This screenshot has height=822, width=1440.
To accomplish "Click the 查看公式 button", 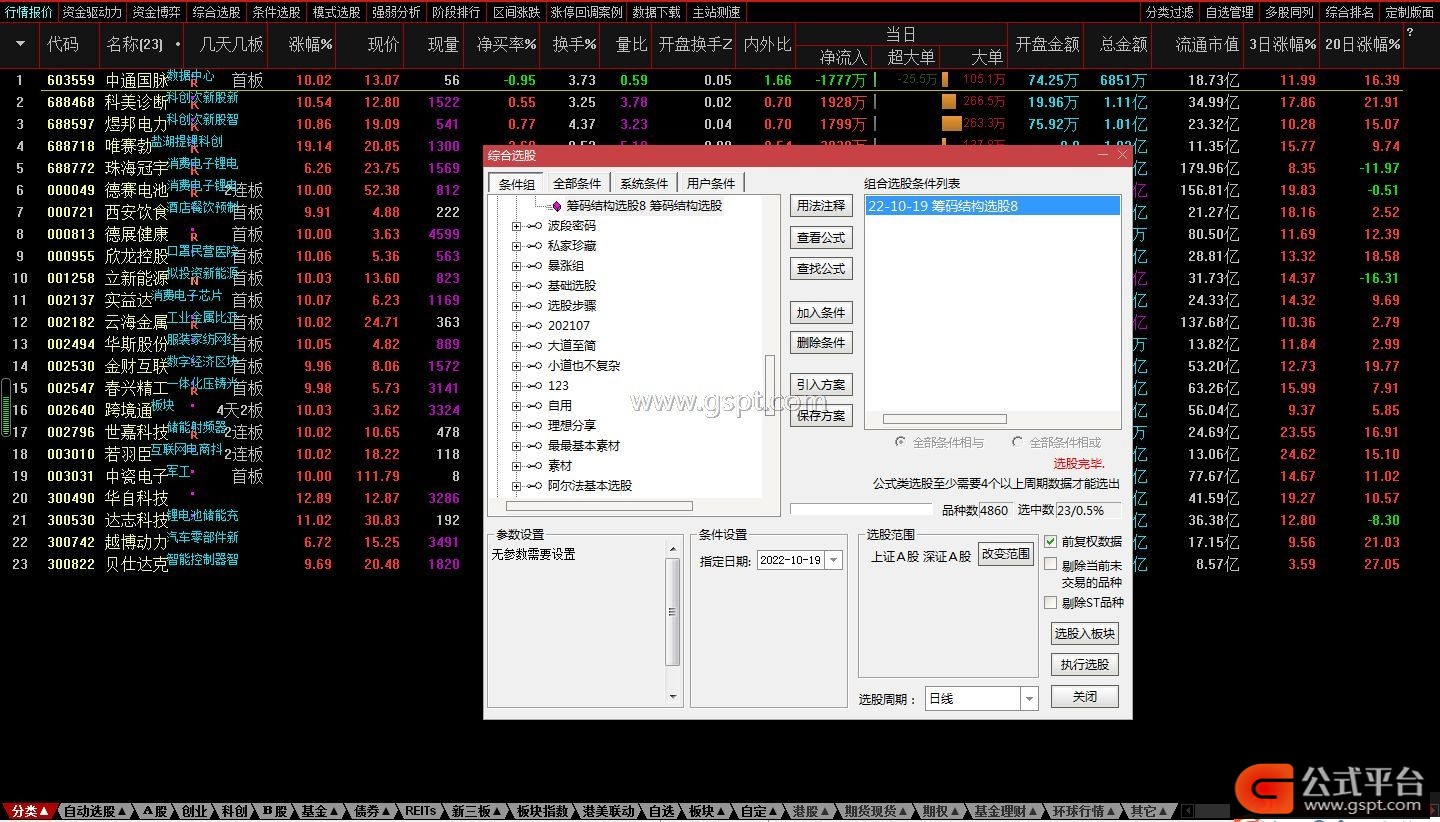I will tap(821, 238).
